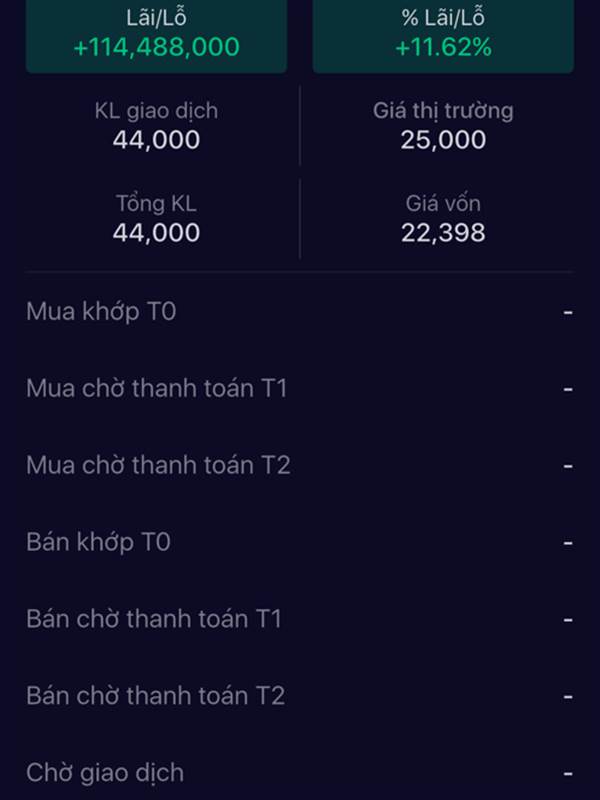Tap the +114,488,000 profit amount
Viewport: 600px width, 800px height.
[156, 47]
